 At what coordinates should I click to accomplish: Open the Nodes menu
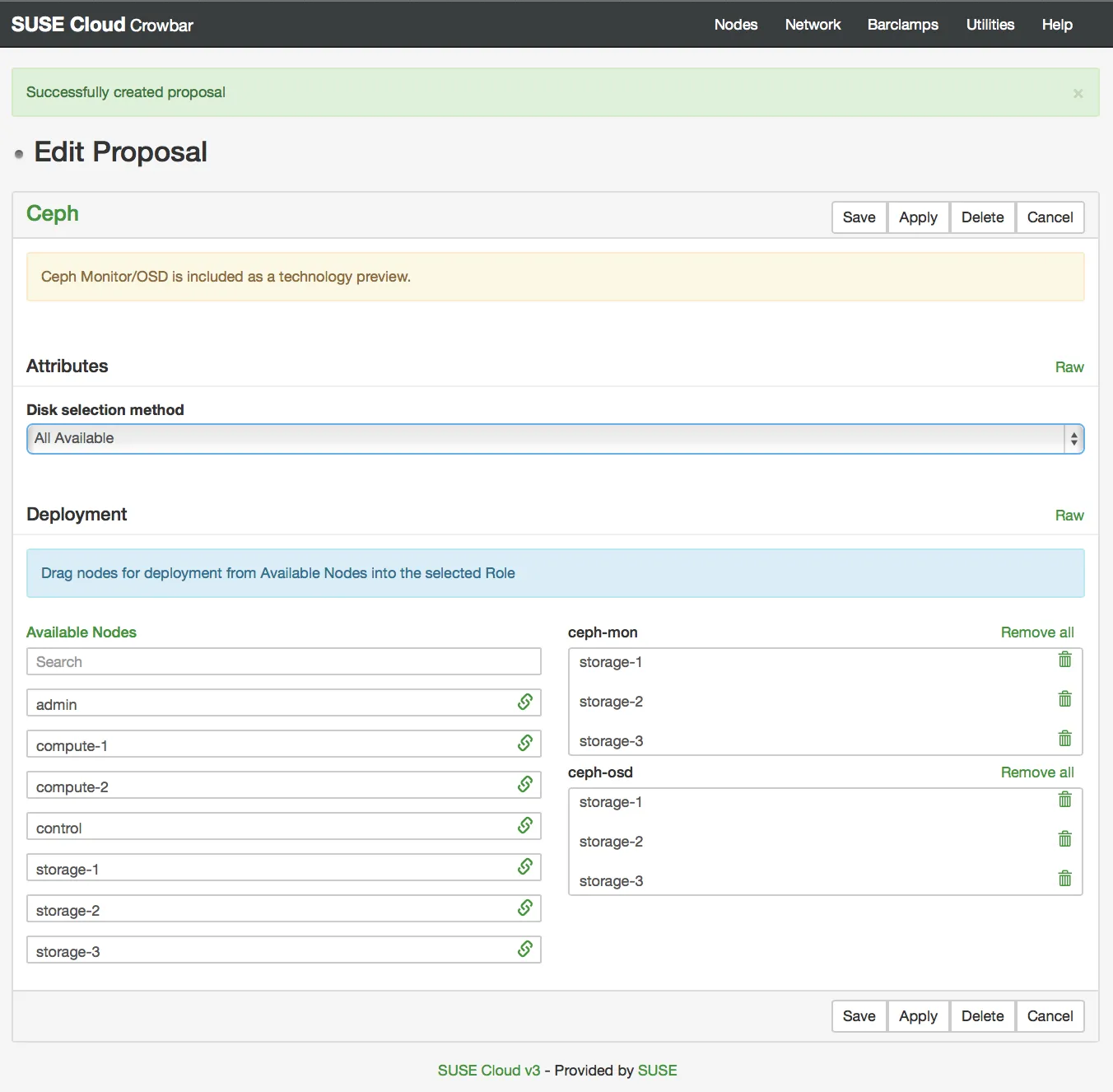(736, 25)
